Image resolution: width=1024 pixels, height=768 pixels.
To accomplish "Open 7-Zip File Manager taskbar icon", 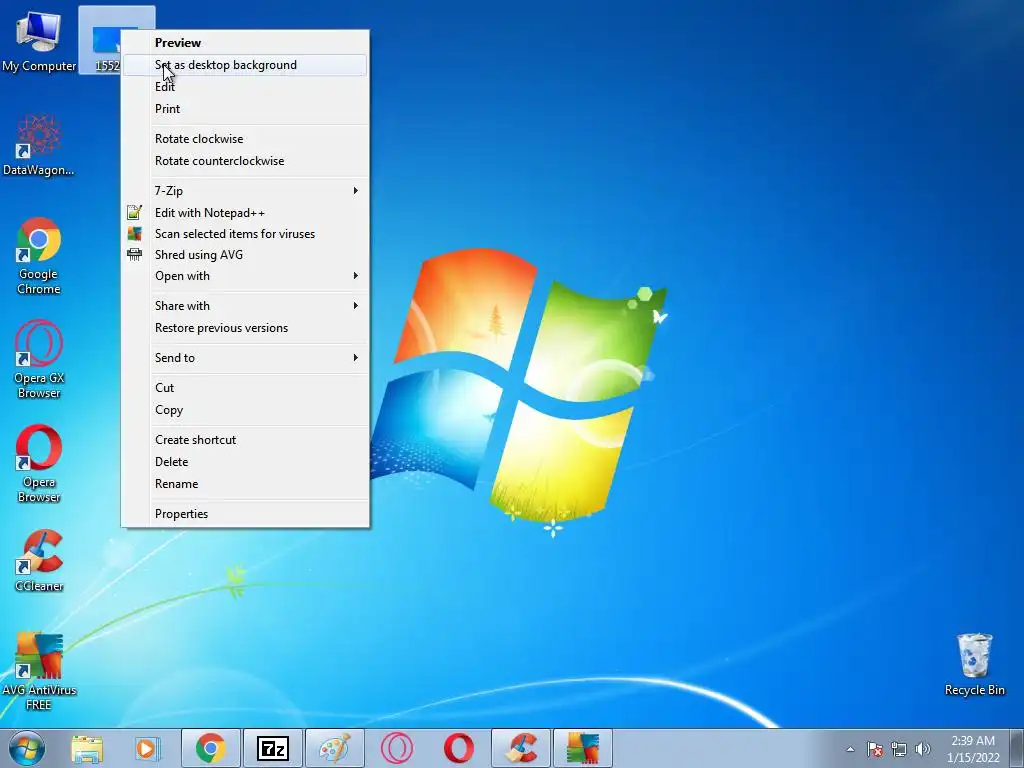I will [272, 748].
